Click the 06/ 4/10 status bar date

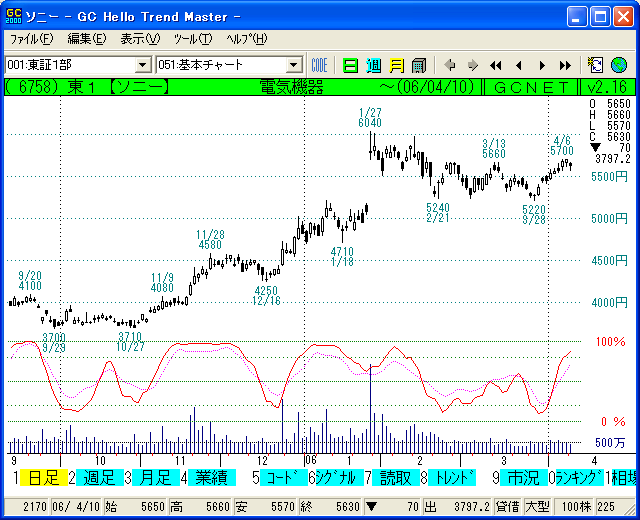pyautogui.click(x=76, y=507)
